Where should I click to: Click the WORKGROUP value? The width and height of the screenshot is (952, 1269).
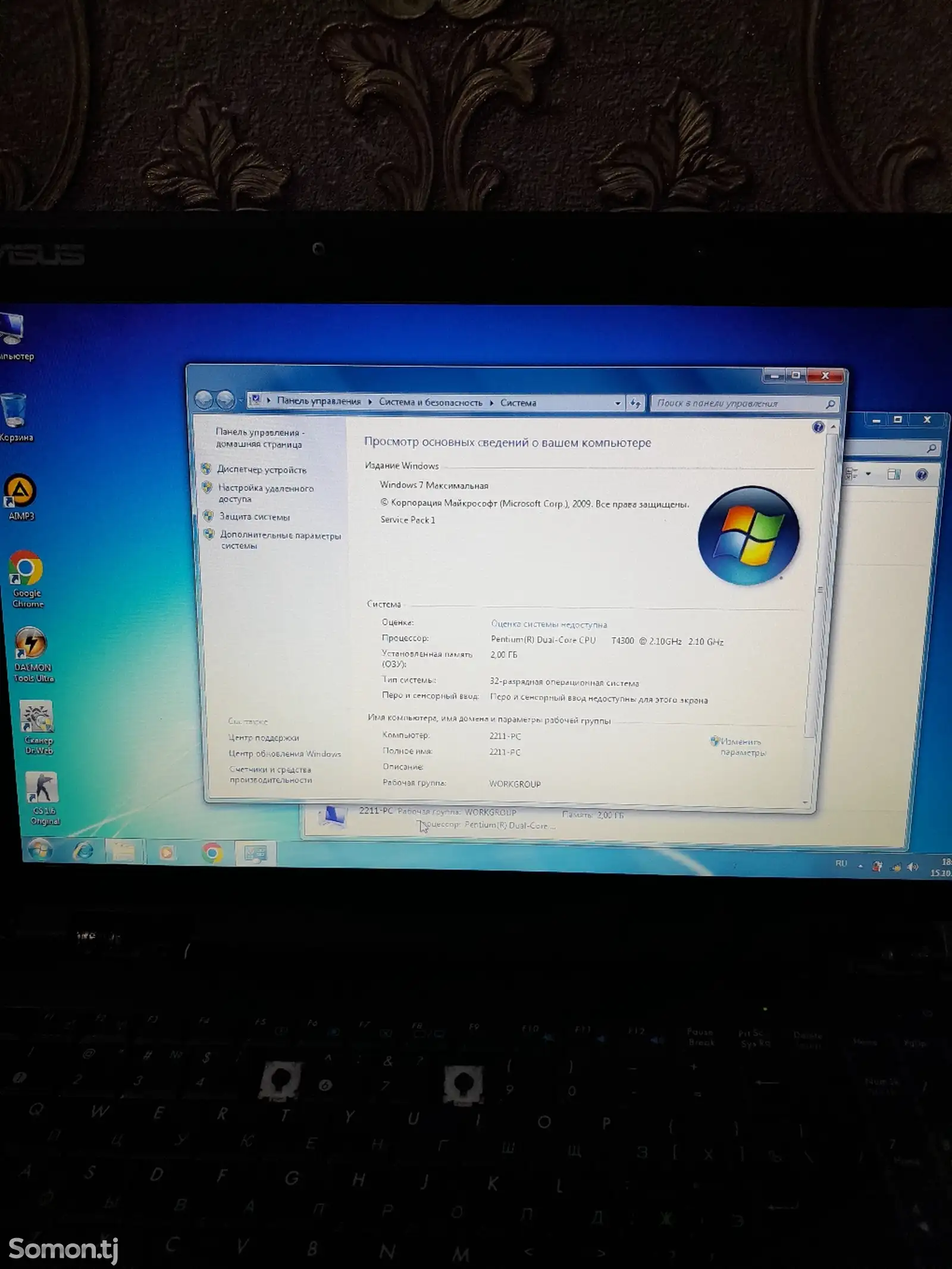(515, 784)
